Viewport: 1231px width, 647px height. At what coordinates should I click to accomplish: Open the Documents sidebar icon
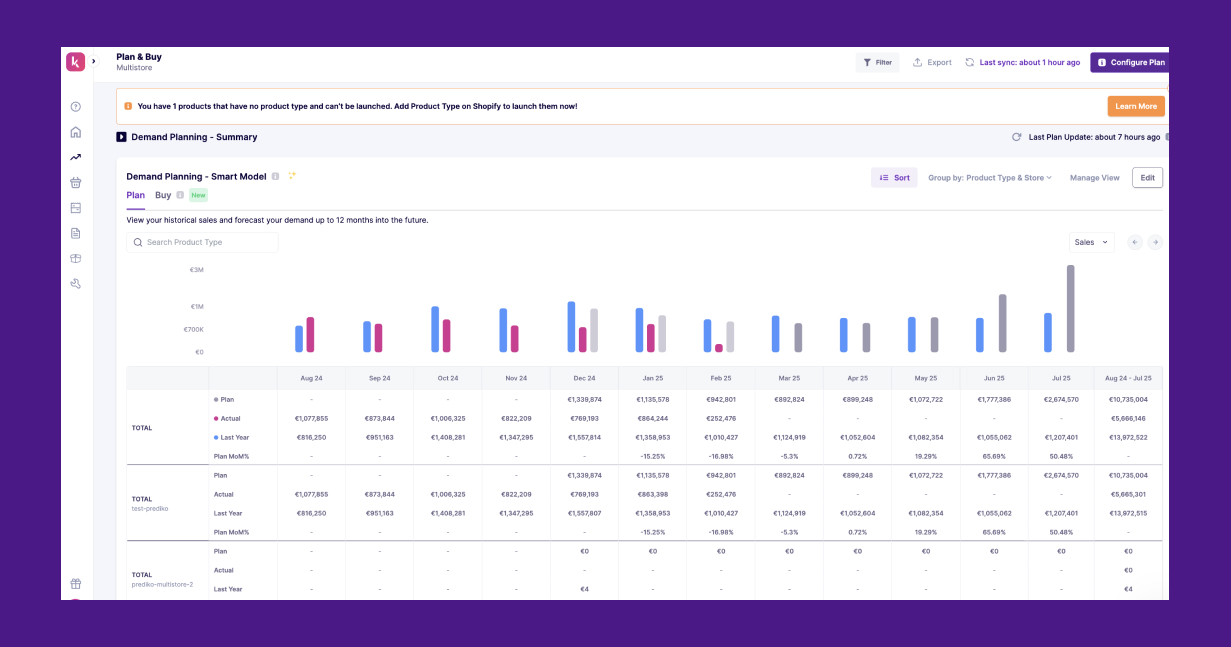pyautogui.click(x=75, y=232)
